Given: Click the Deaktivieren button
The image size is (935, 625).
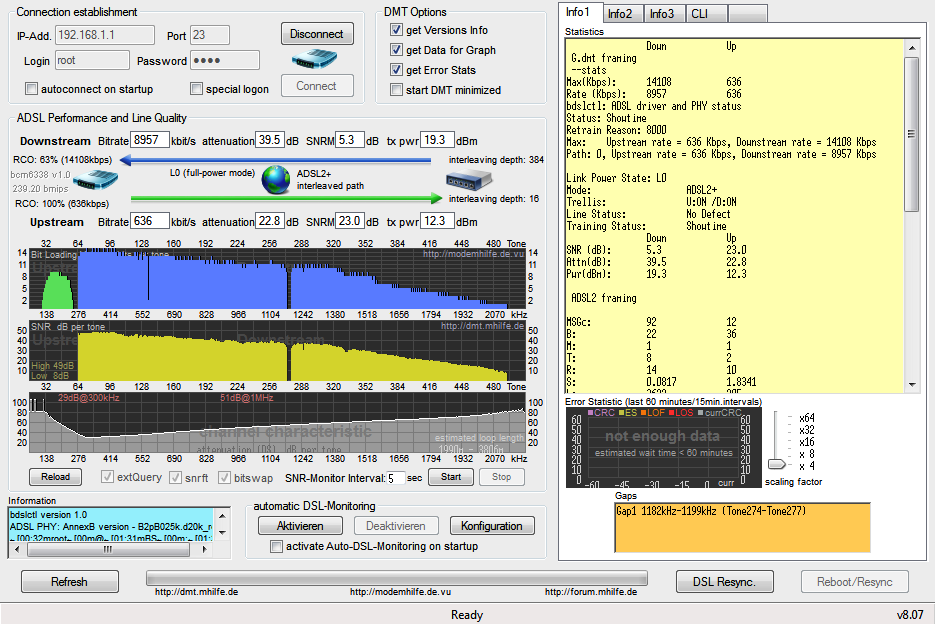Looking at the screenshot, I should point(396,526).
